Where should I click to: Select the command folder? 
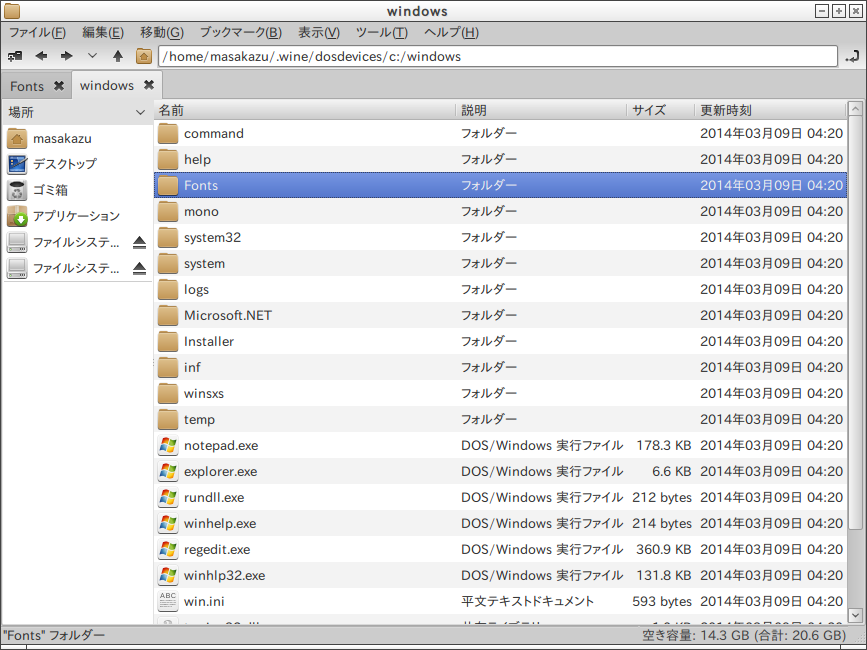tap(500, 133)
